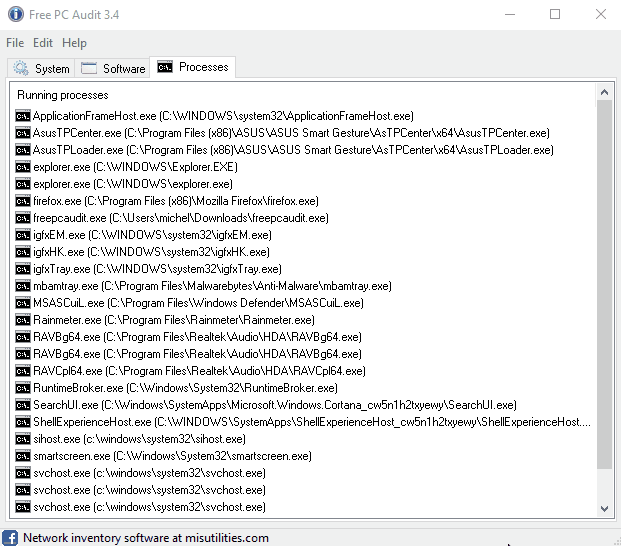Screen dimensions: 621x546
Task: Select the smartscreen.exe row text
Action: coord(172,456)
